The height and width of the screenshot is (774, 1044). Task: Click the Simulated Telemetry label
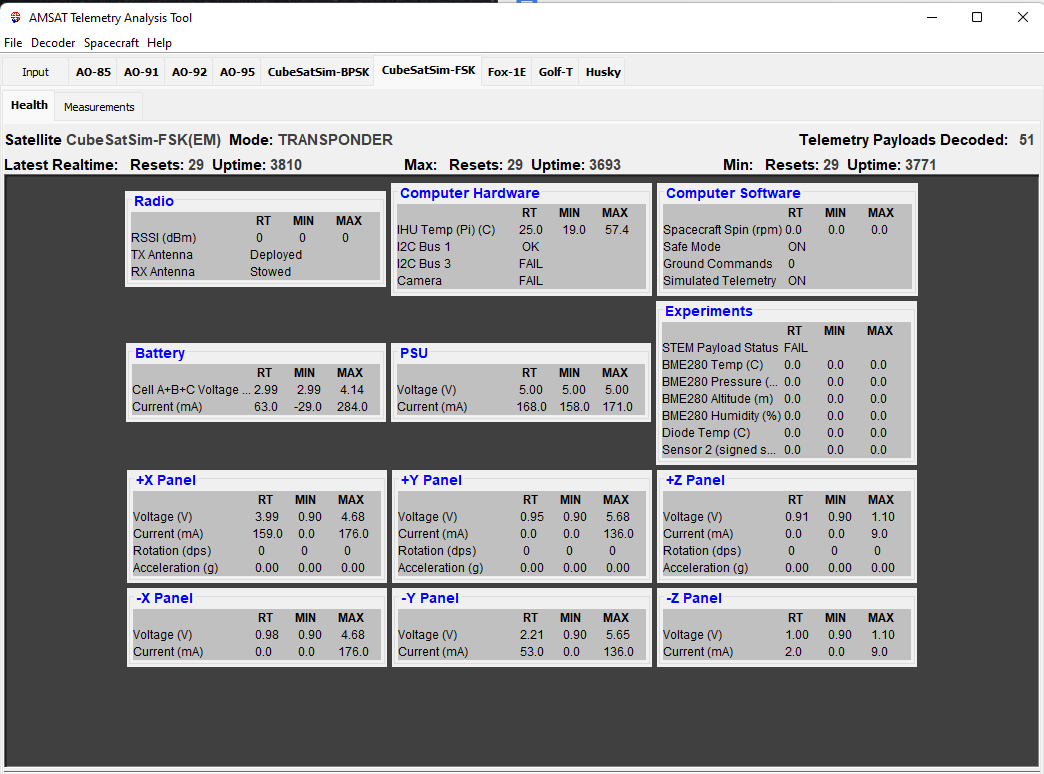click(719, 280)
